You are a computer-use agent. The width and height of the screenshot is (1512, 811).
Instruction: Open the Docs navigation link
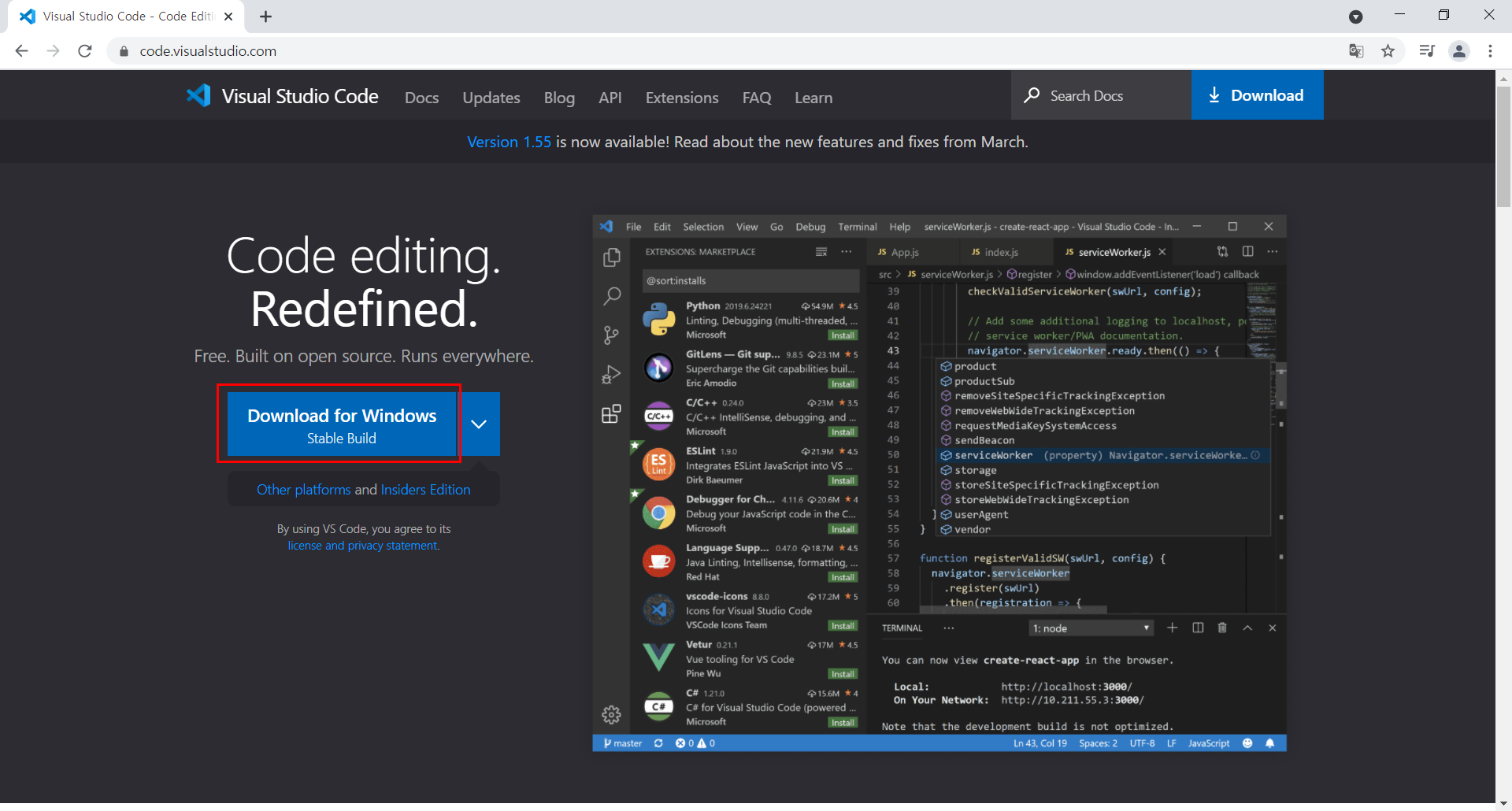click(421, 98)
